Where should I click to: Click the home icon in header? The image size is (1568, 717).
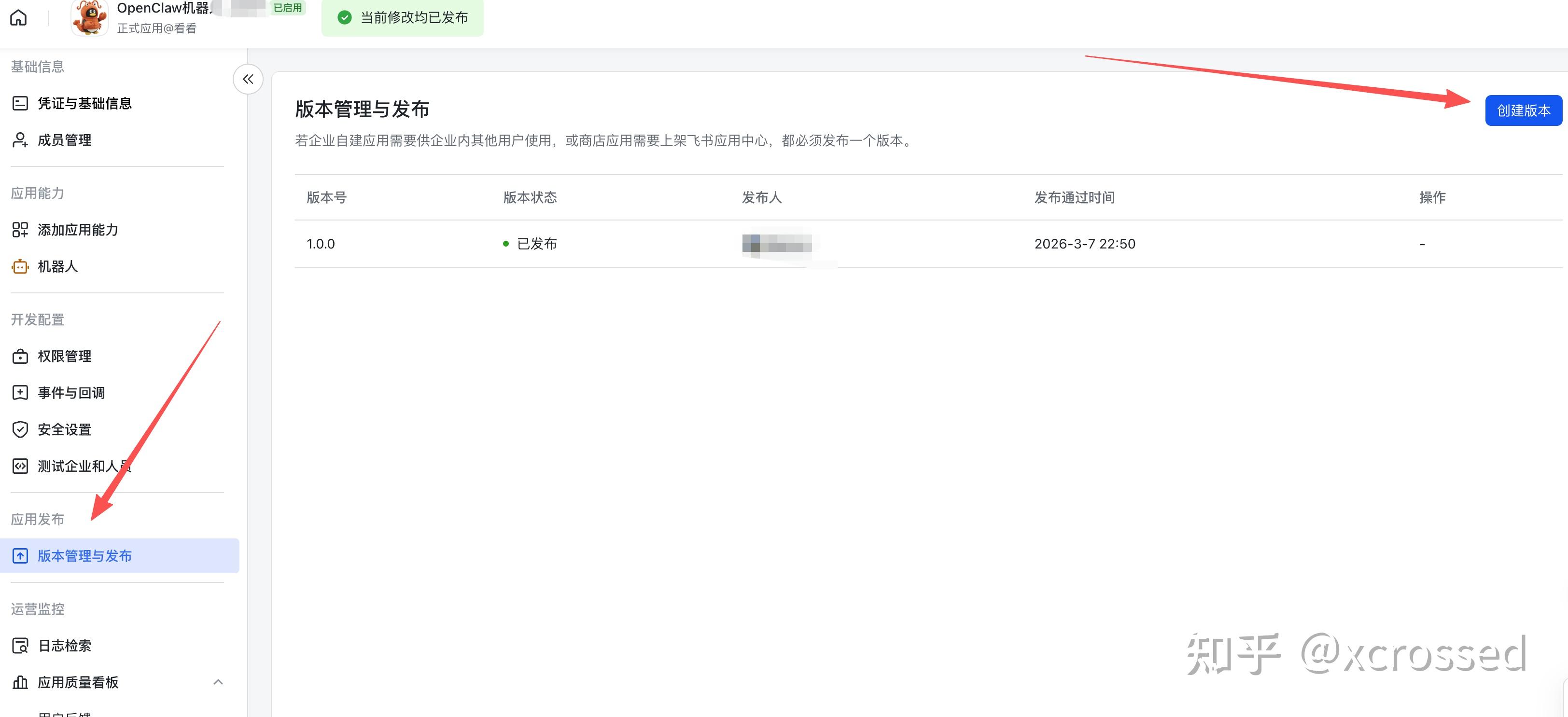click(18, 18)
